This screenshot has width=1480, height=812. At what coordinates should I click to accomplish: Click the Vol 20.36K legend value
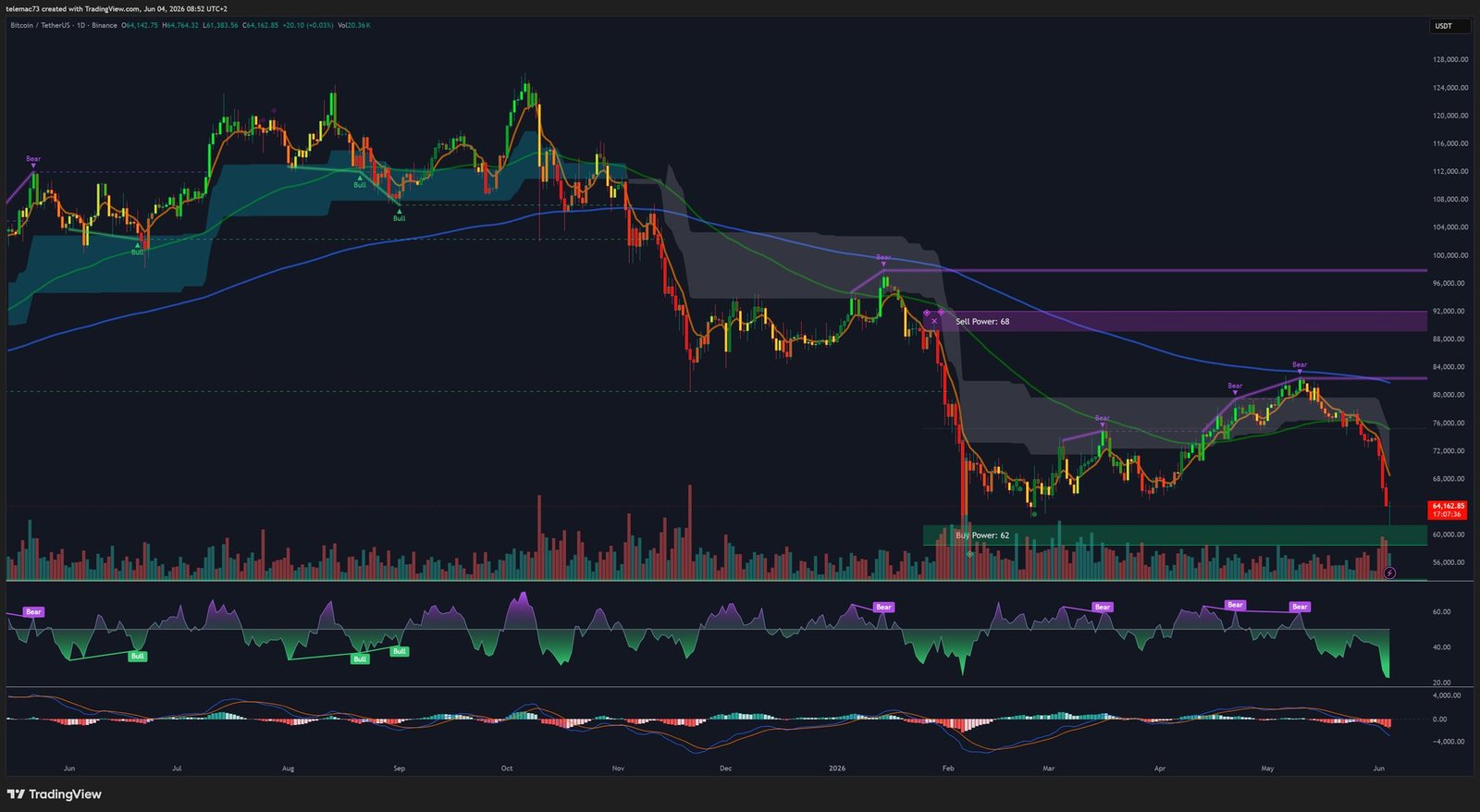click(353, 25)
